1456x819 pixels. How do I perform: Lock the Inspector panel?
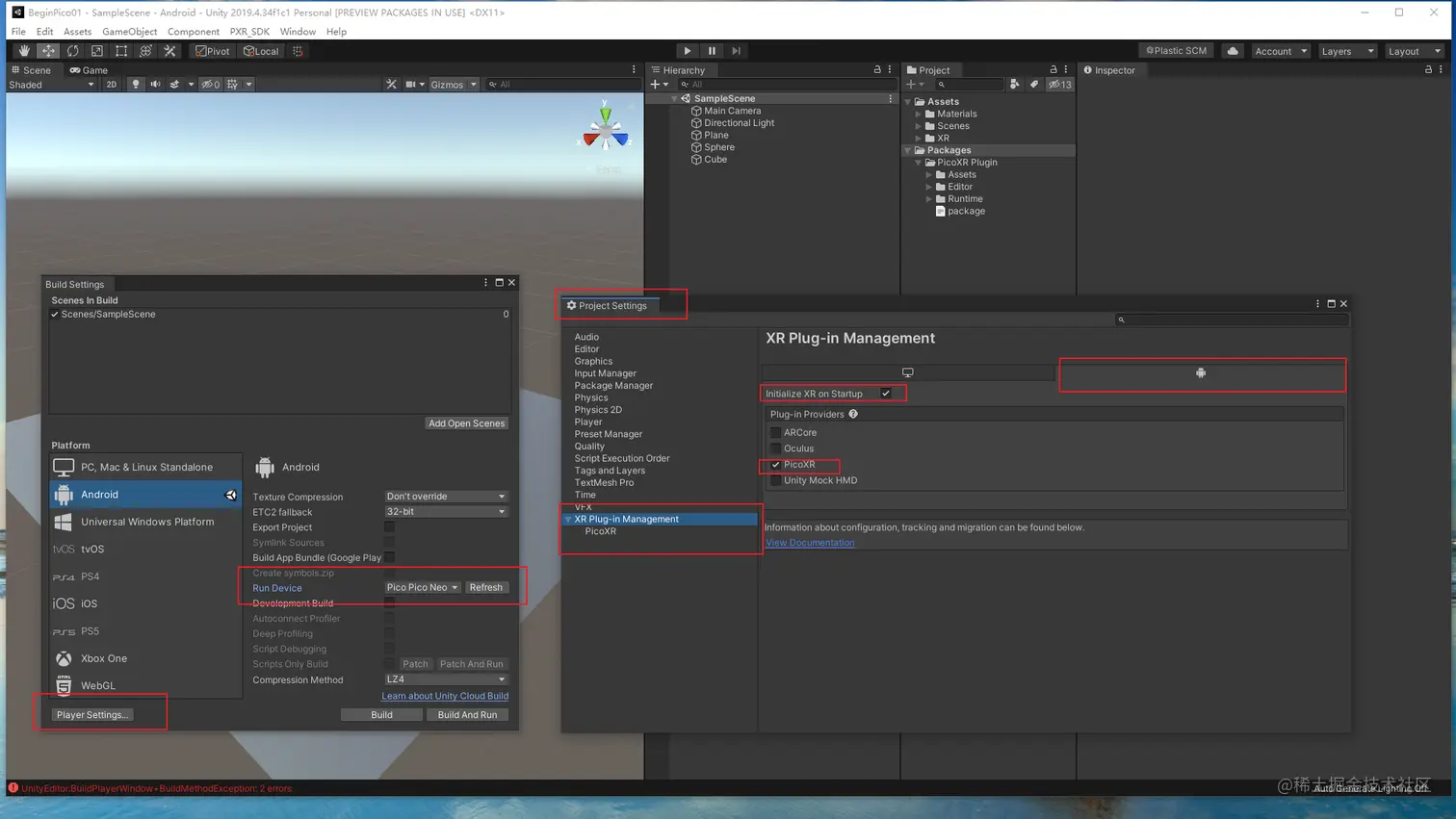[1428, 69]
